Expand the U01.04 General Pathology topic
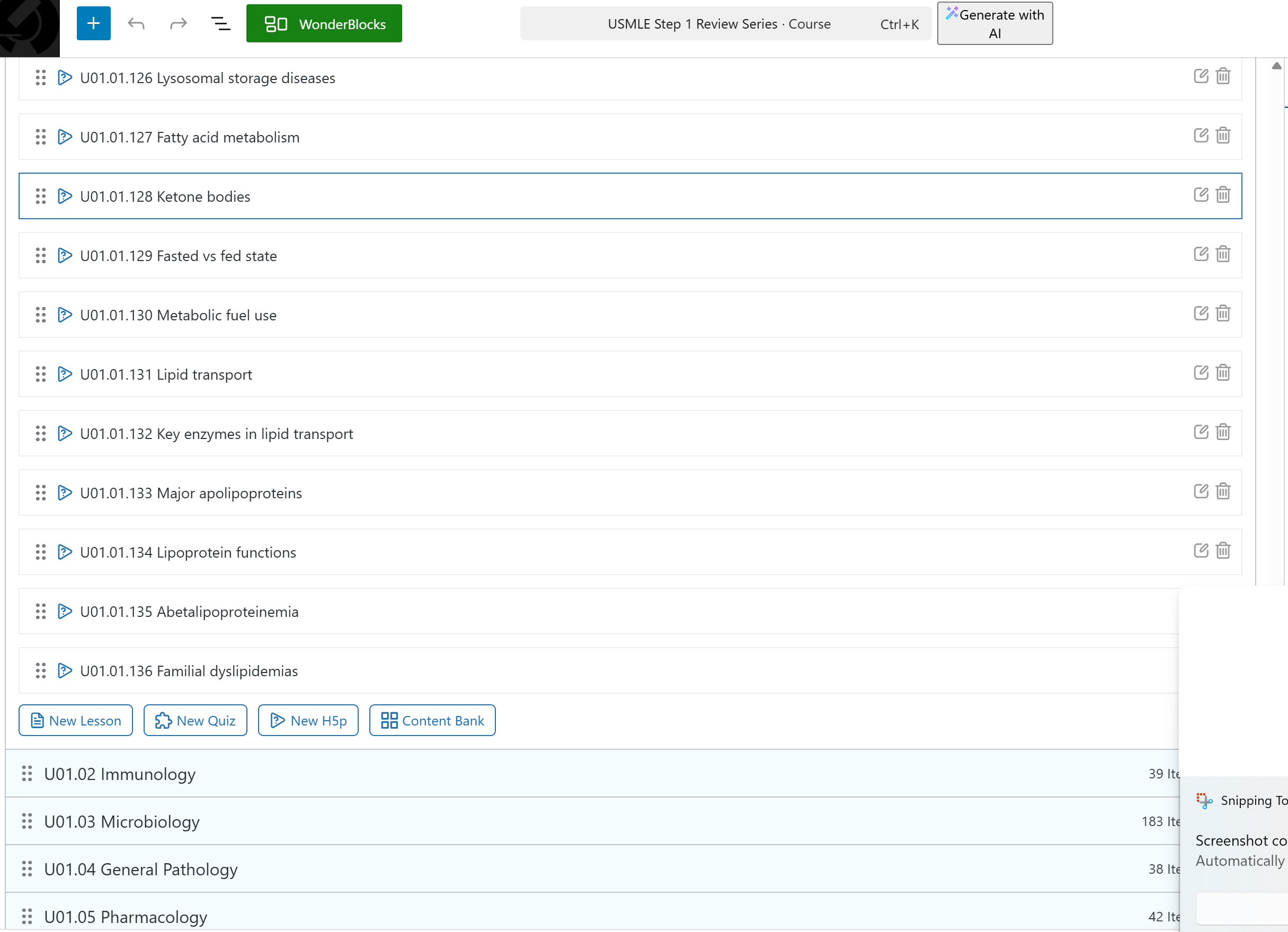 (140, 869)
